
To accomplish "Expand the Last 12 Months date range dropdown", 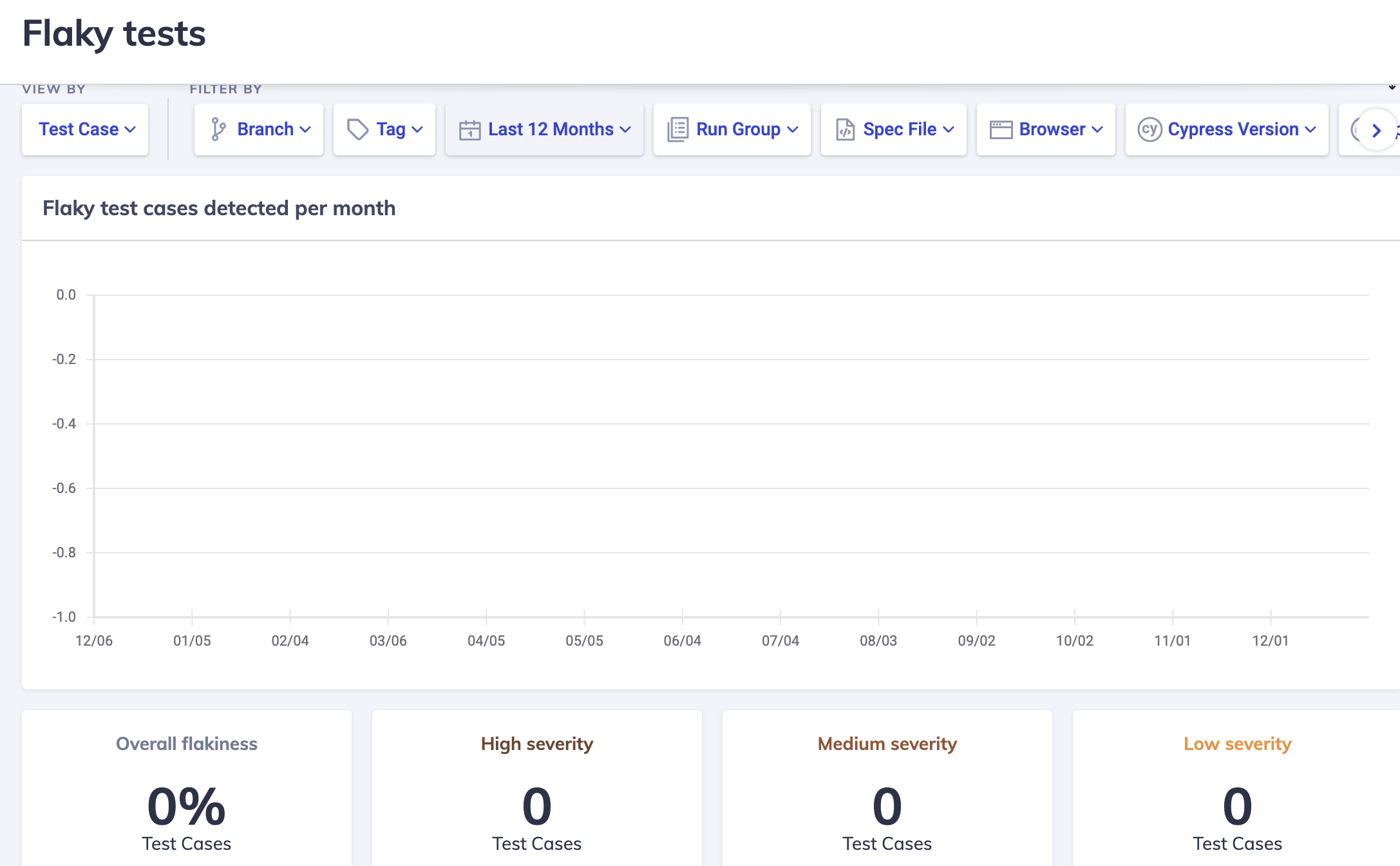I will point(544,129).
